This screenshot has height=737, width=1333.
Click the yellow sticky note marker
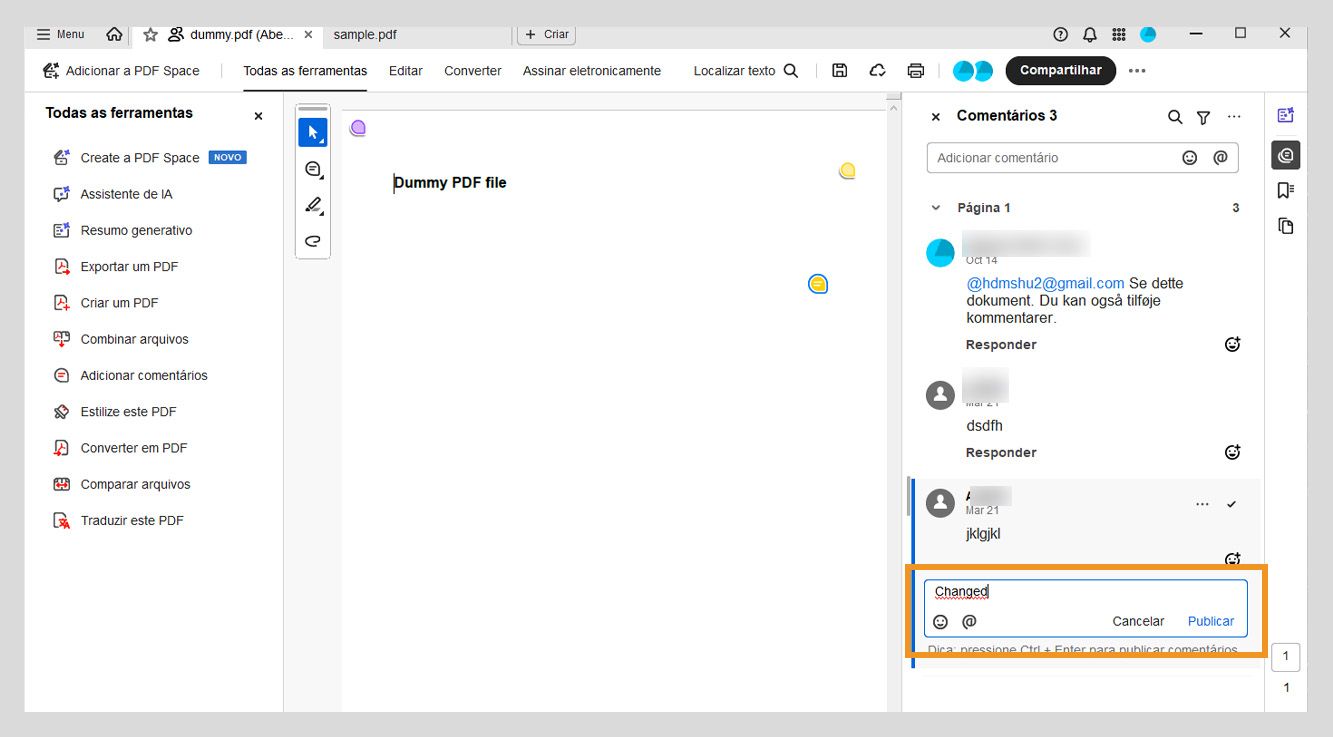pyautogui.click(x=847, y=171)
